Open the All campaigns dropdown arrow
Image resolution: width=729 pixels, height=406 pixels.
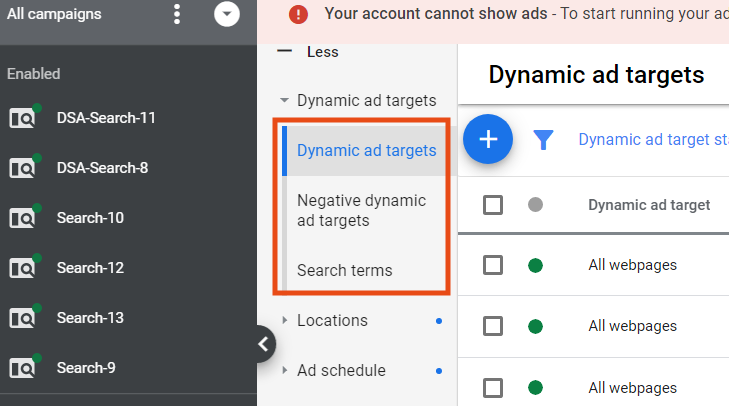coord(227,14)
